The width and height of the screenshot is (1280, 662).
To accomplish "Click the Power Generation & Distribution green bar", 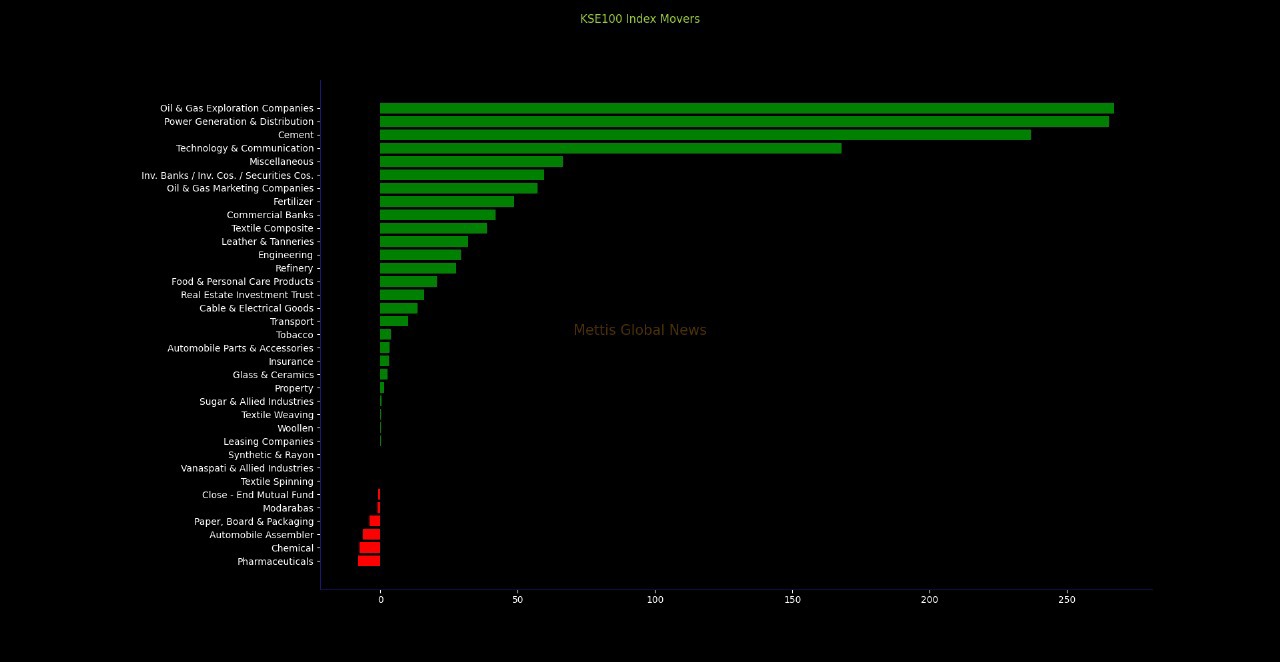I will [744, 122].
